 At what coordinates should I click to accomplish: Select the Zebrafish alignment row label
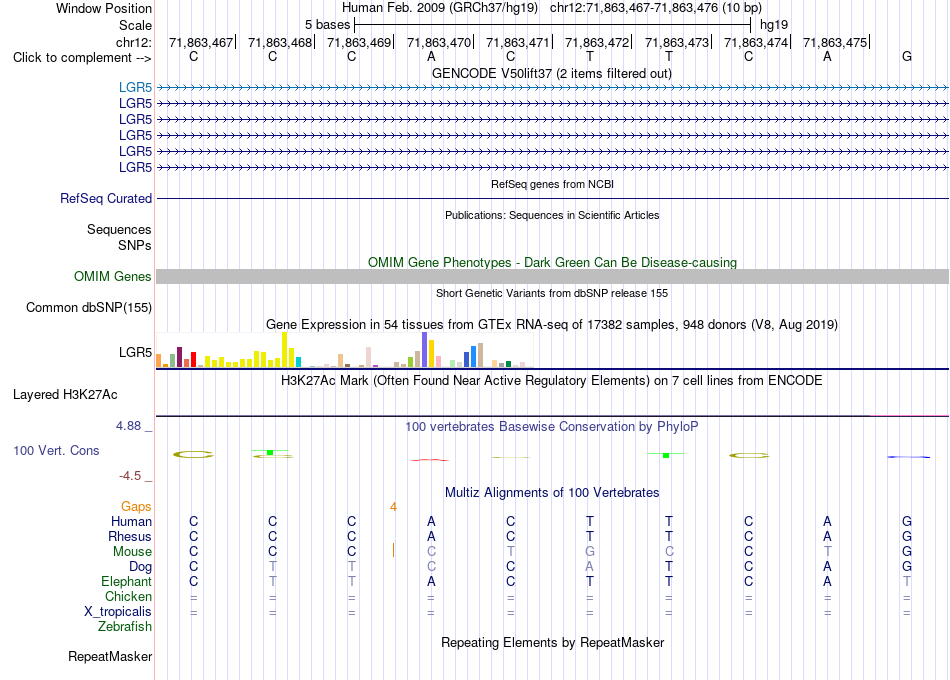(x=125, y=627)
